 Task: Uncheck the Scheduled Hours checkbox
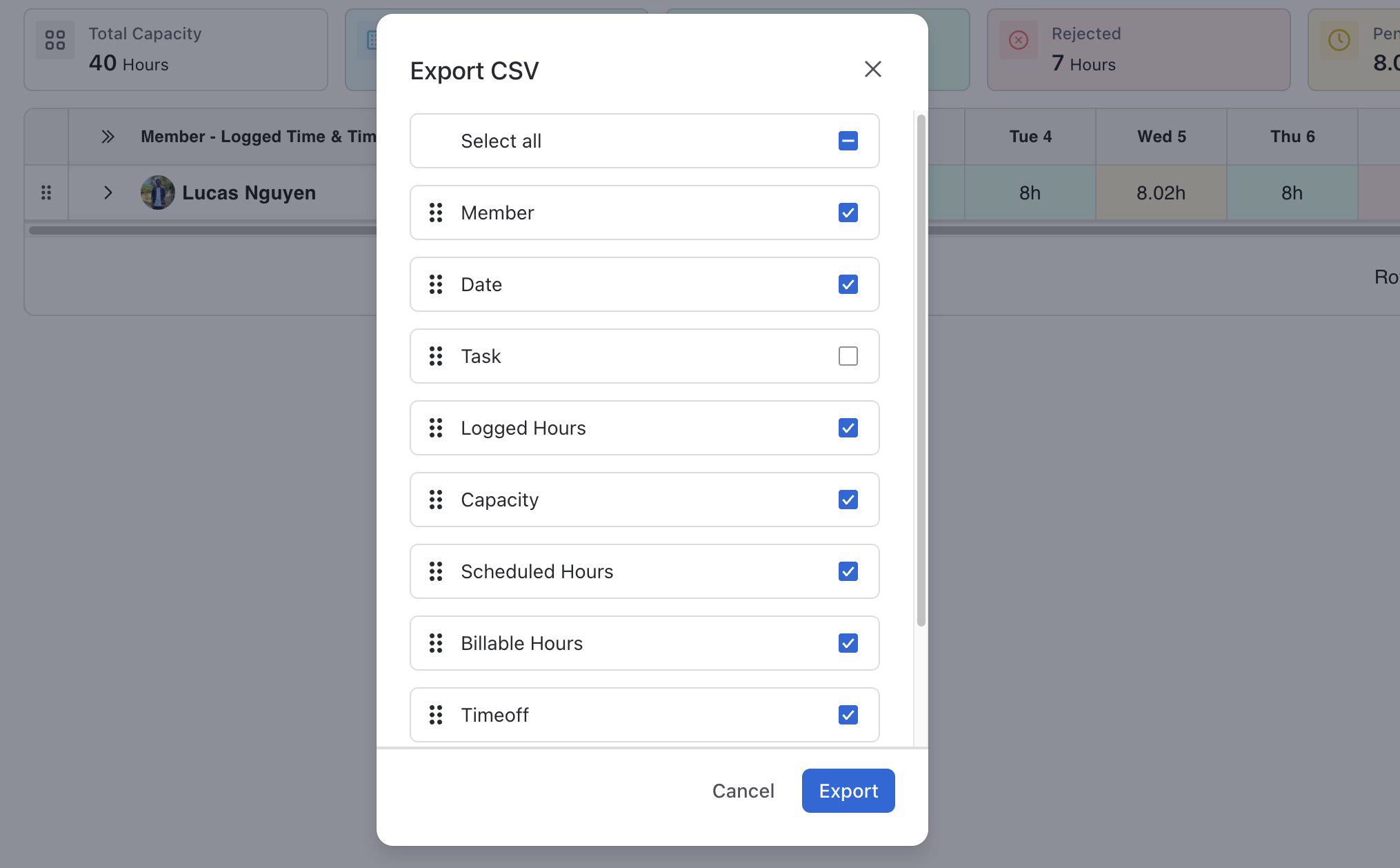click(848, 571)
